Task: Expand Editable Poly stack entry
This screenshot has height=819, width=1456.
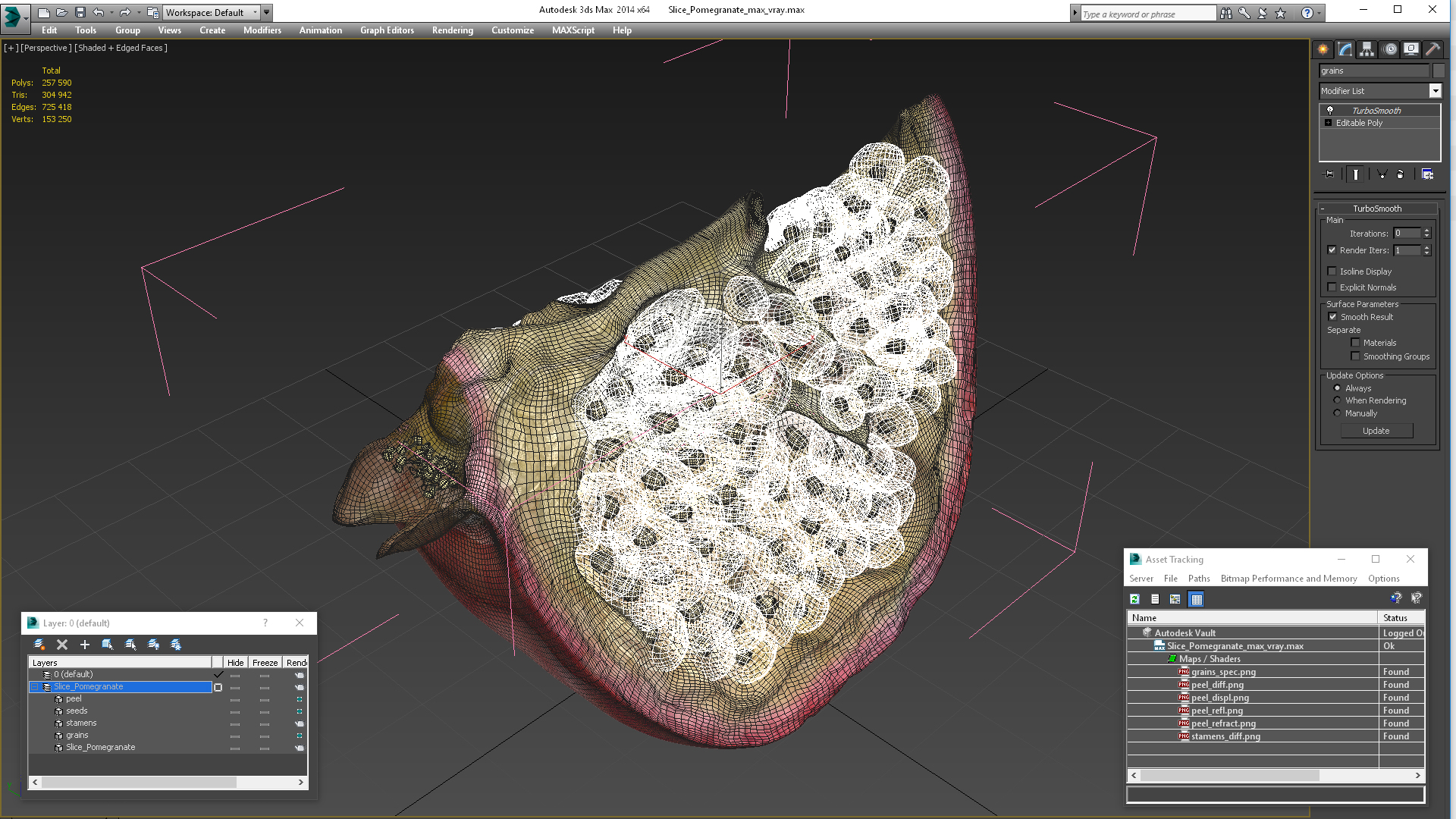Action: point(1328,123)
